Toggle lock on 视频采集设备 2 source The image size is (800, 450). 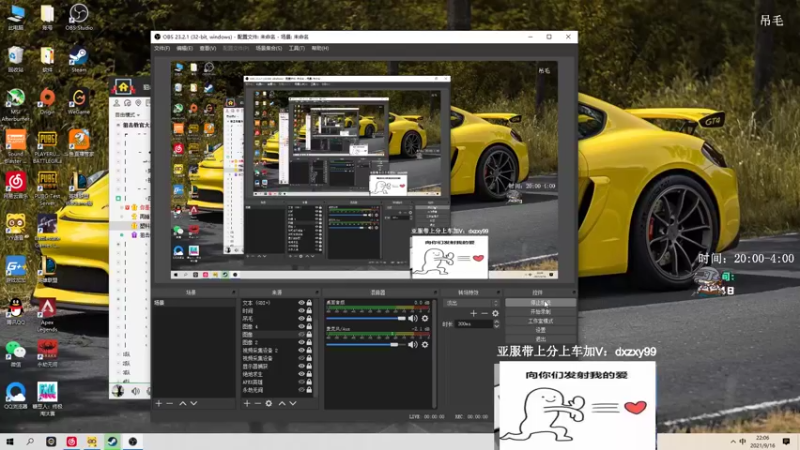309,351
